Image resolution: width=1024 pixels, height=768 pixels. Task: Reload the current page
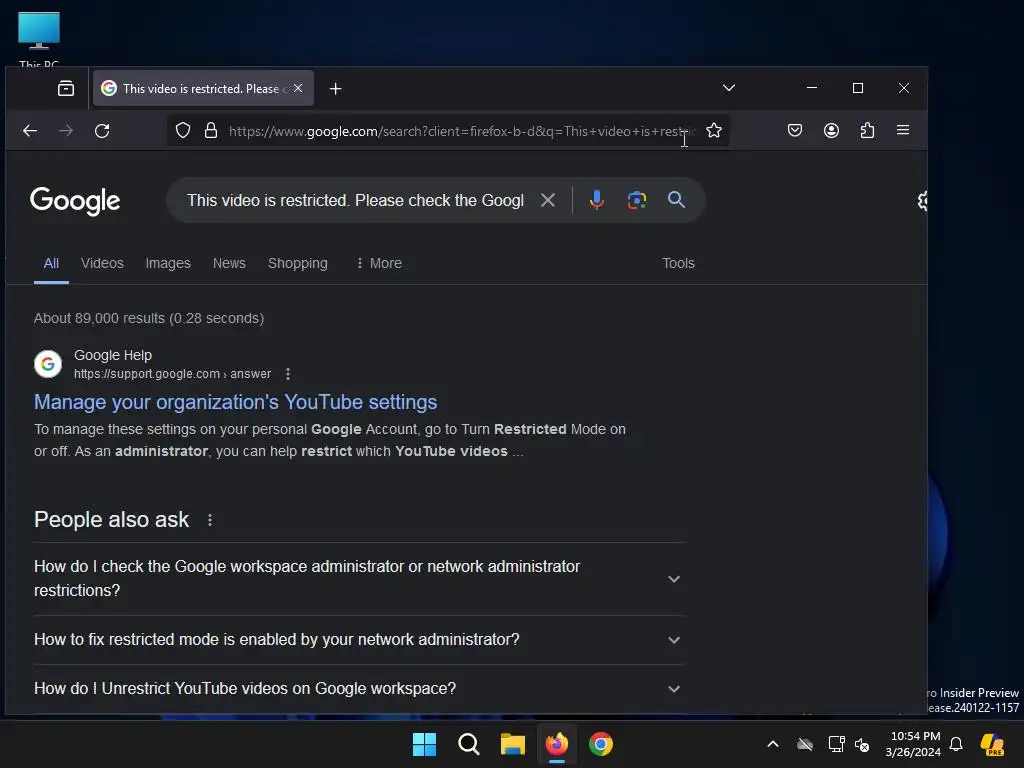[102, 131]
